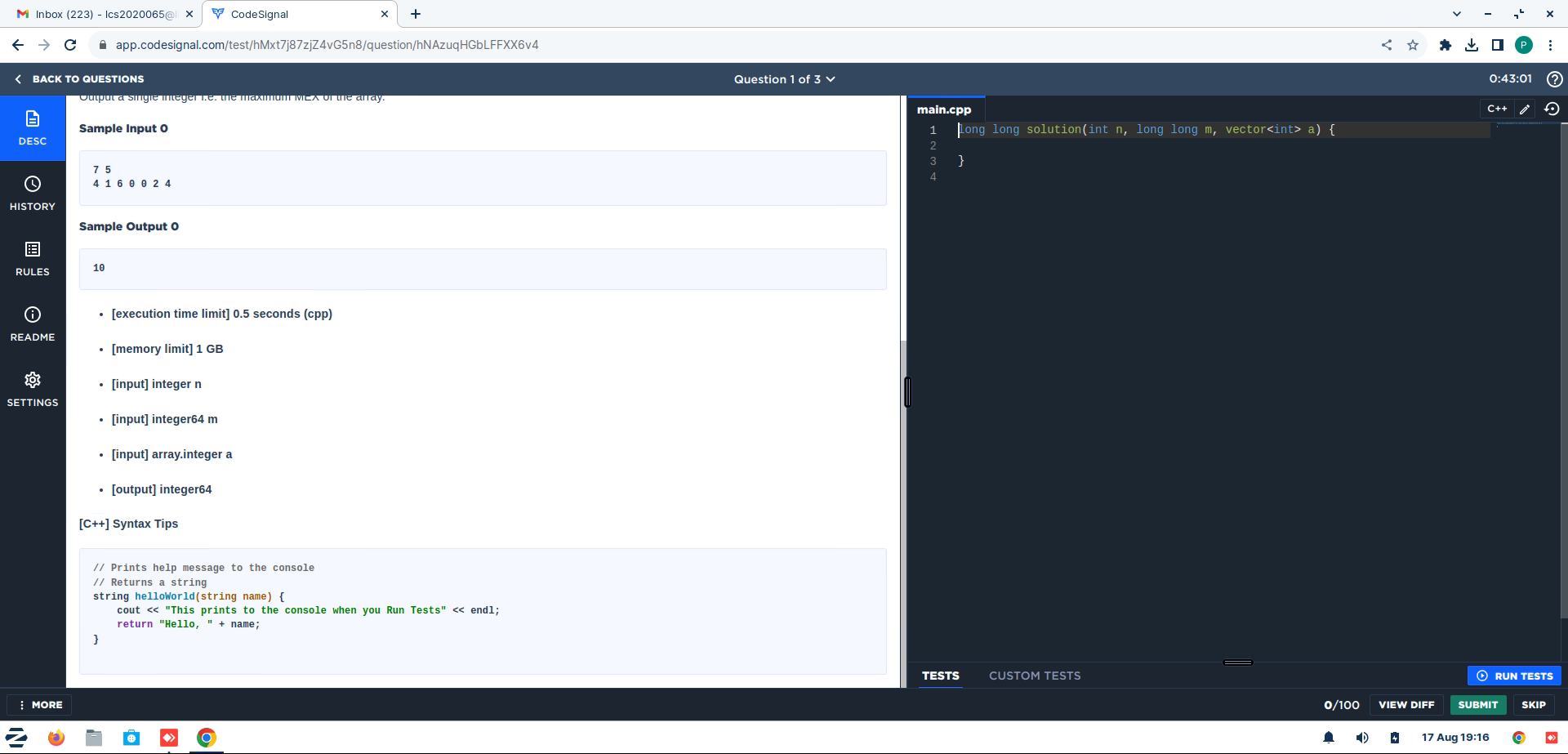Open the browser extensions puzzle icon
This screenshot has width=1568, height=754.
pos(1444,45)
